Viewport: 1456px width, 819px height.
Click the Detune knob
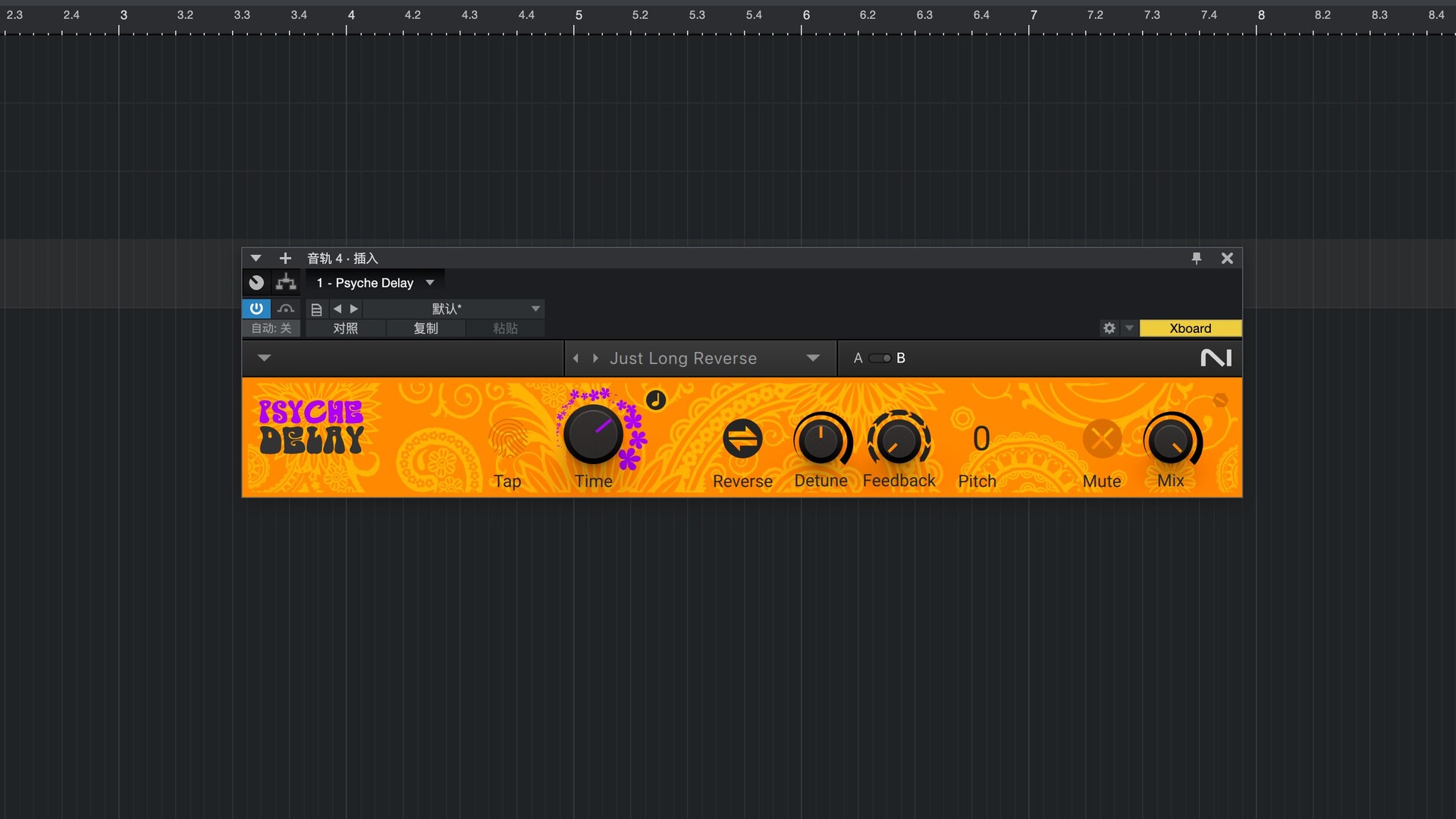click(821, 439)
